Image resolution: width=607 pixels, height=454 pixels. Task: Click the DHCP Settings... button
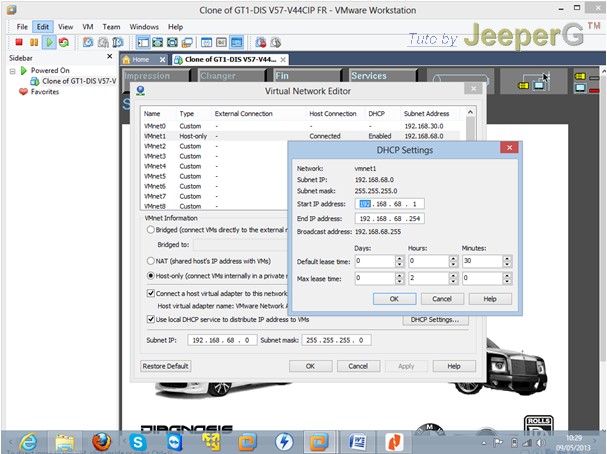click(x=435, y=320)
